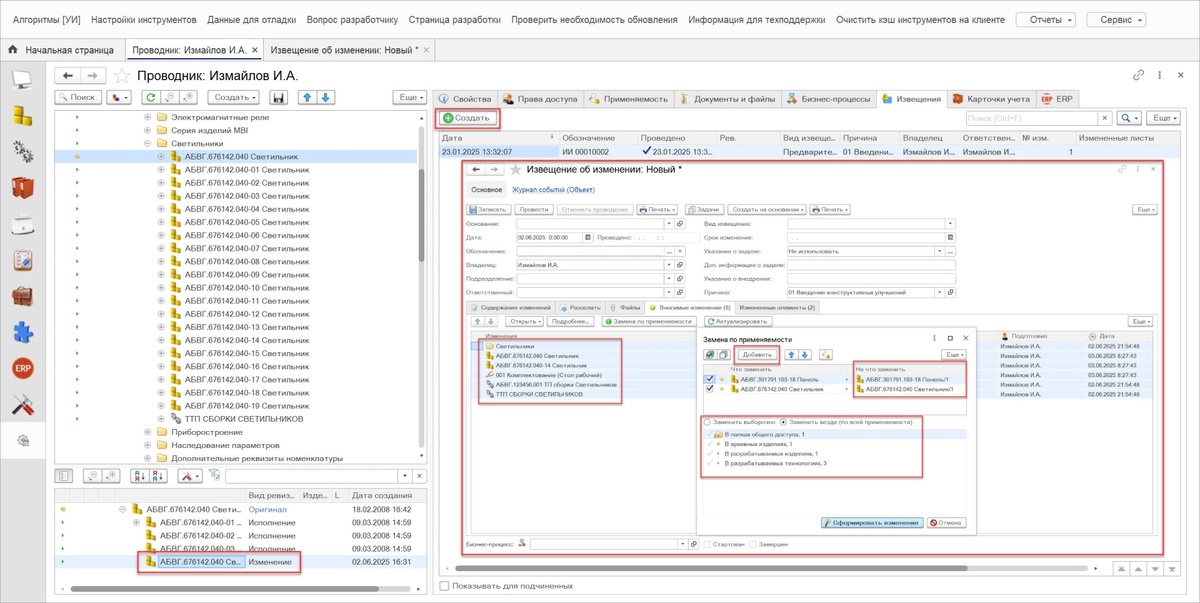Expand АБВГ.676142.040-05 Светильник node
Screen dimensions: 1200x603
[x=161, y=222]
